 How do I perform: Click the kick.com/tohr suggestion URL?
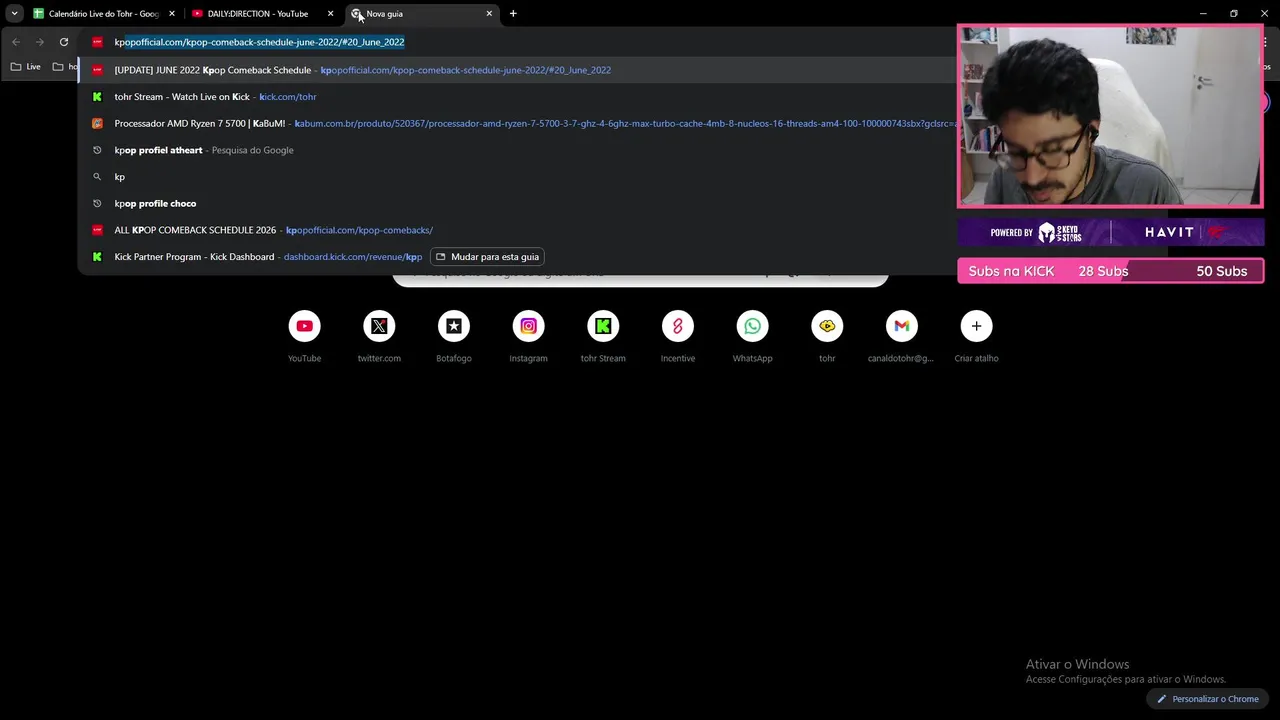point(288,97)
